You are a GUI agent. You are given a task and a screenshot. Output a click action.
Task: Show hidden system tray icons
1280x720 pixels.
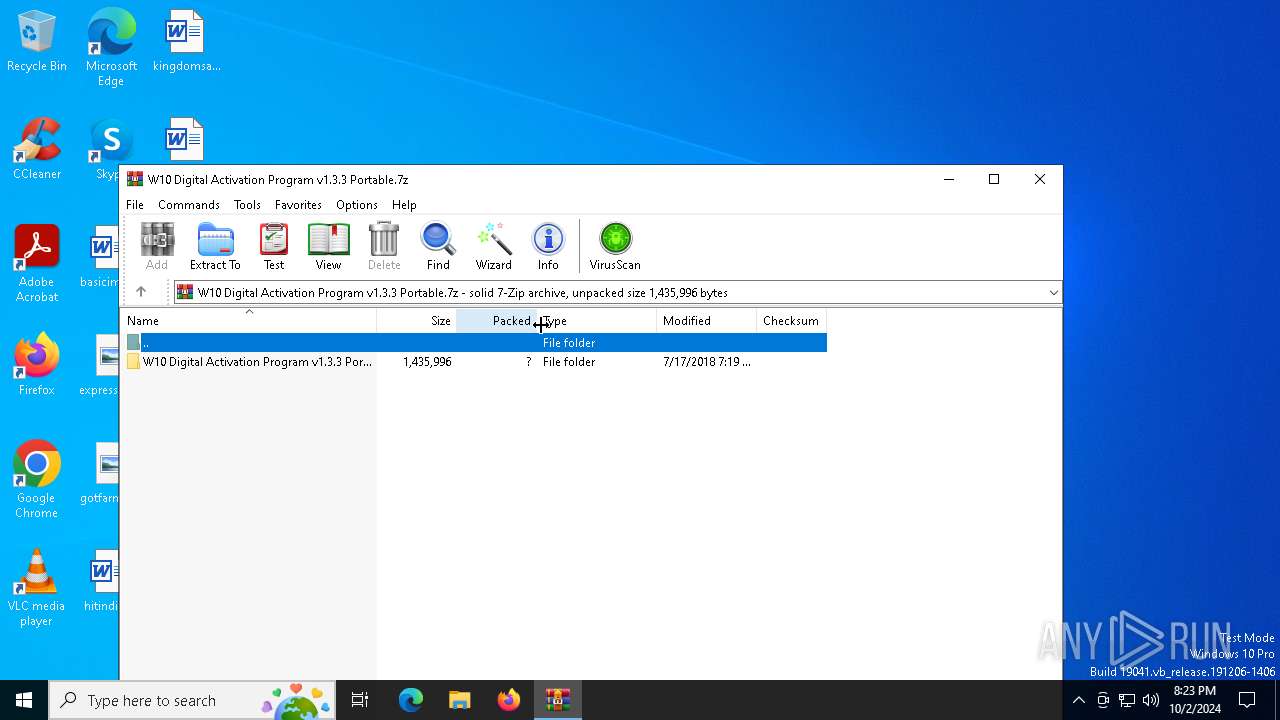click(1078, 700)
